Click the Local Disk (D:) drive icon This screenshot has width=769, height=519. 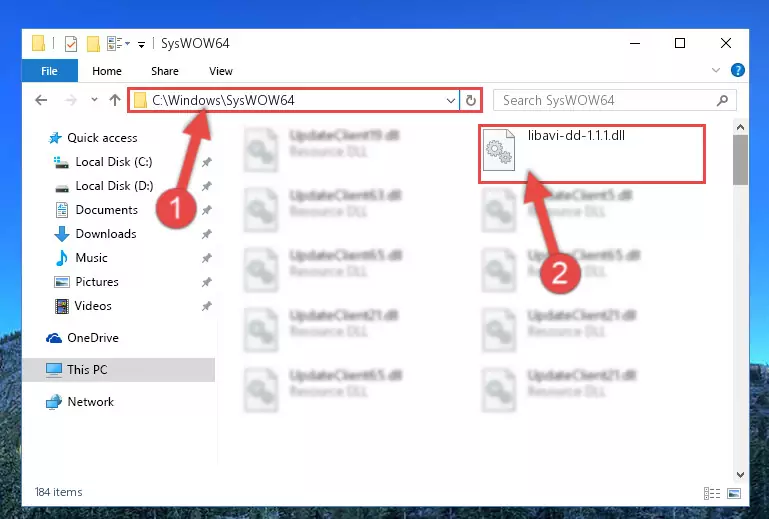pyautogui.click(x=62, y=188)
